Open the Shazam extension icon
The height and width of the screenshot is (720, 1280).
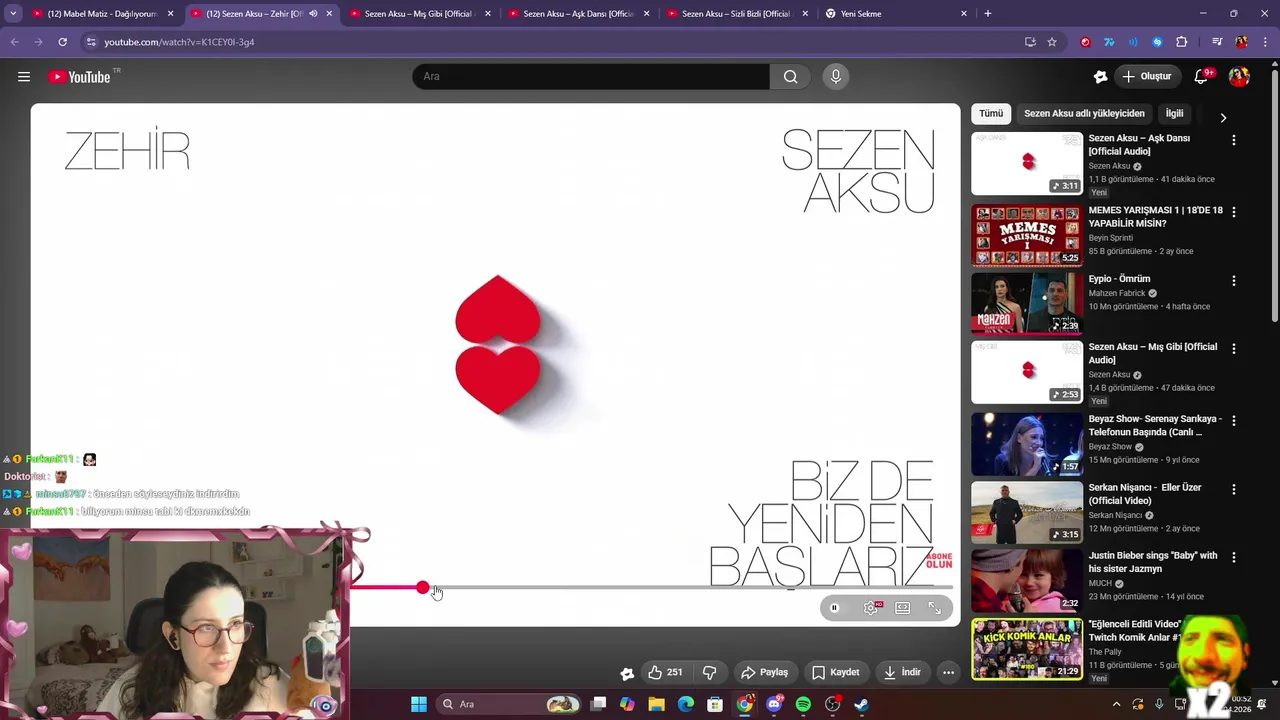point(1157,42)
